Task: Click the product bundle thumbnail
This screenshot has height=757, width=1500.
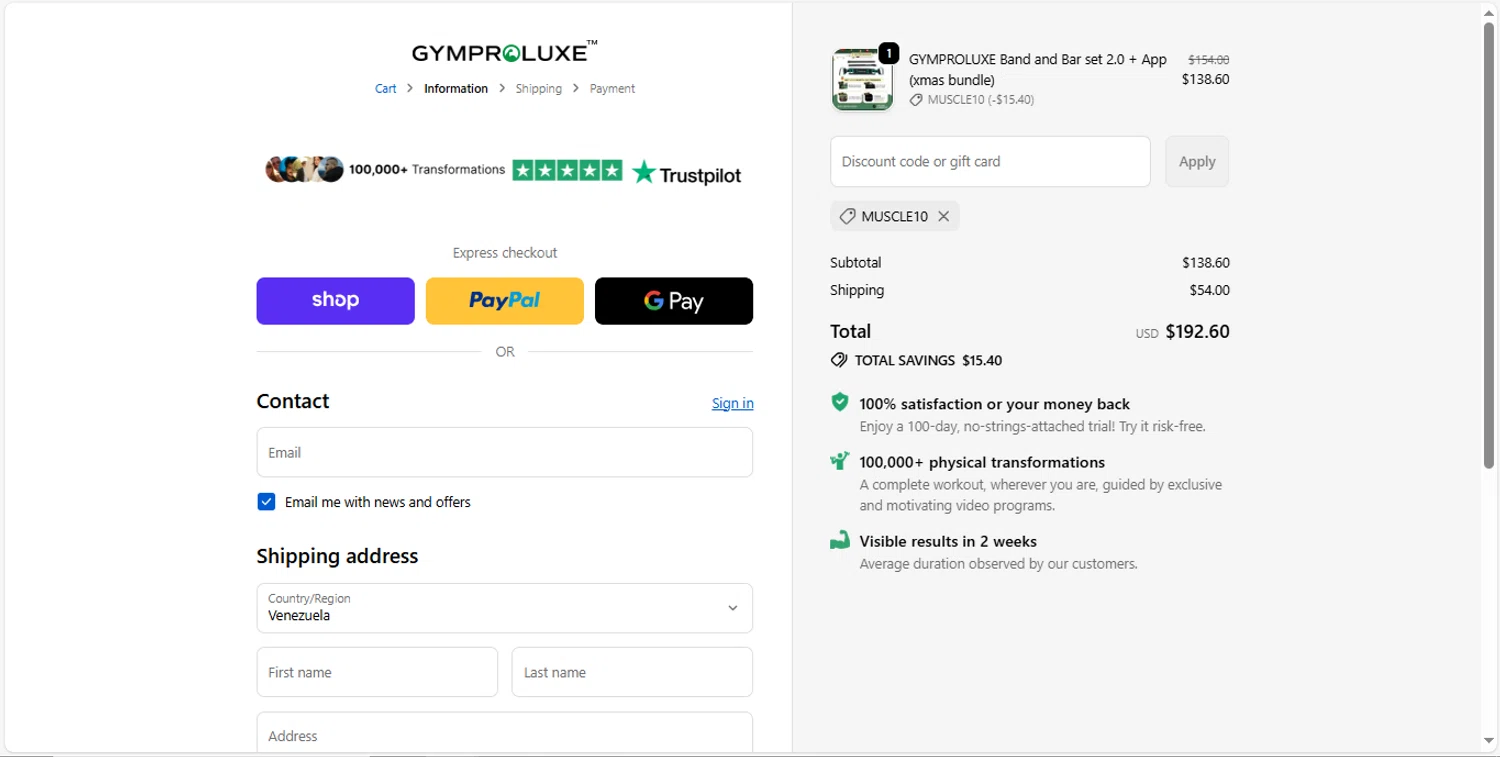Action: [x=862, y=80]
